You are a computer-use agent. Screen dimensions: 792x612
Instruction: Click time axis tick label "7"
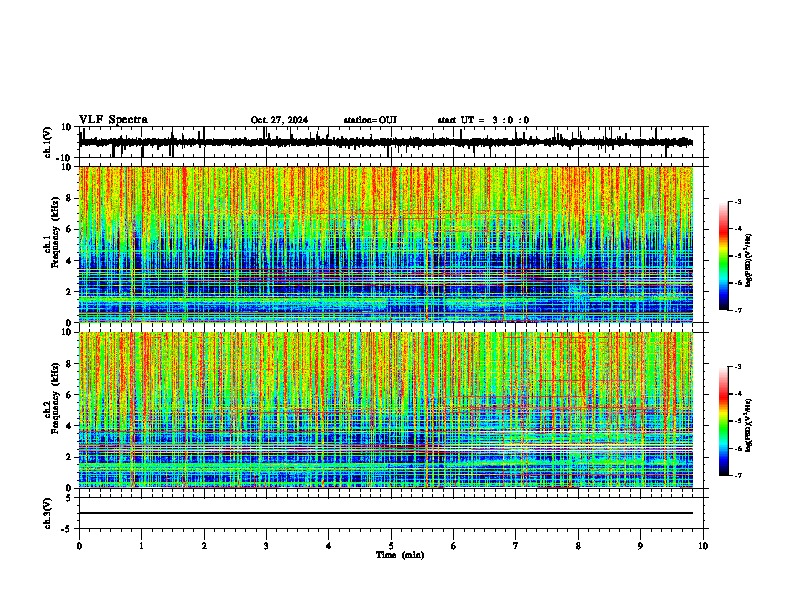coord(516,546)
